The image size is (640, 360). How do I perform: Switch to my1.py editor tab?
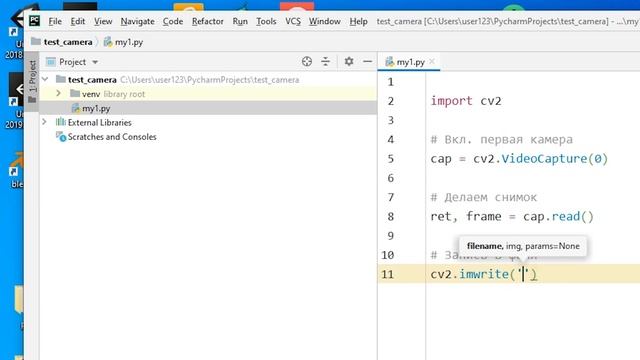click(x=409, y=62)
